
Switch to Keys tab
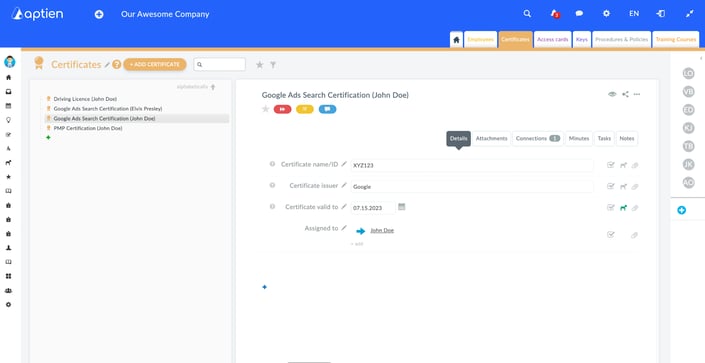pos(582,40)
